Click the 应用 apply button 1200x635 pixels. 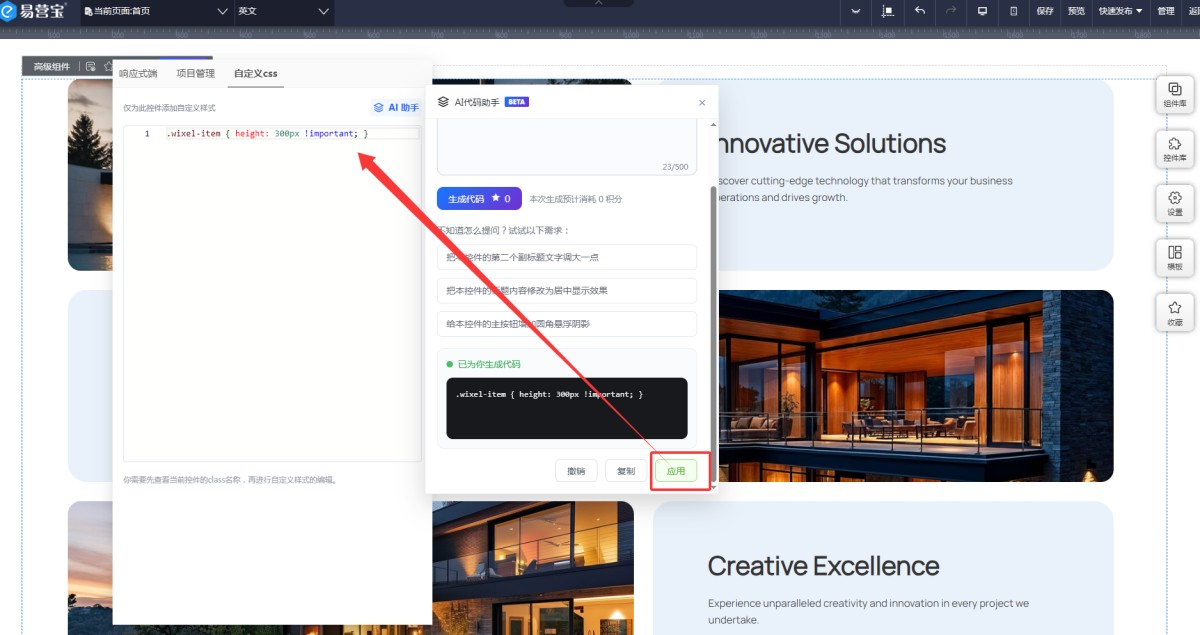pyautogui.click(x=676, y=471)
